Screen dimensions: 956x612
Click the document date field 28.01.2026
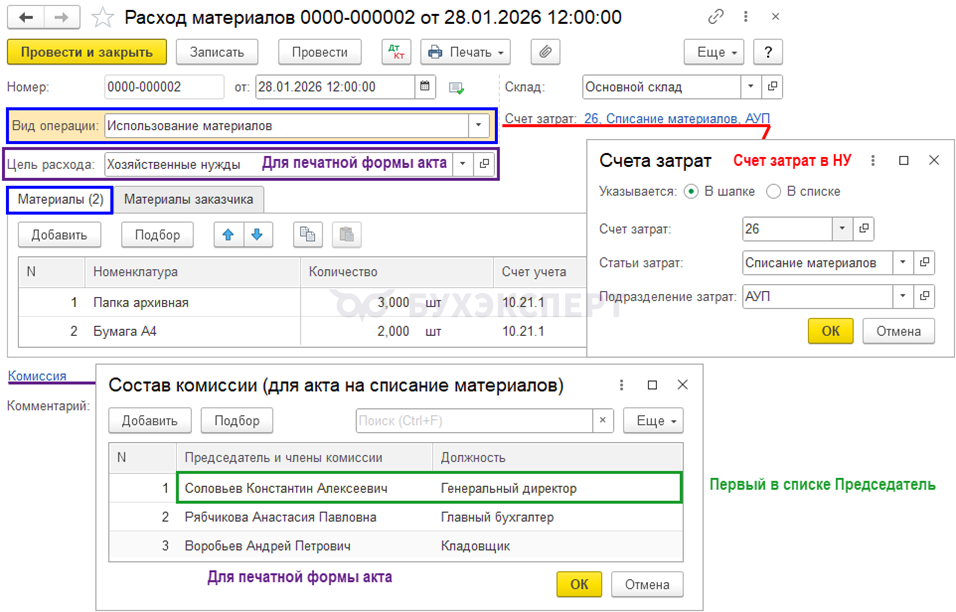pyautogui.click(x=335, y=87)
